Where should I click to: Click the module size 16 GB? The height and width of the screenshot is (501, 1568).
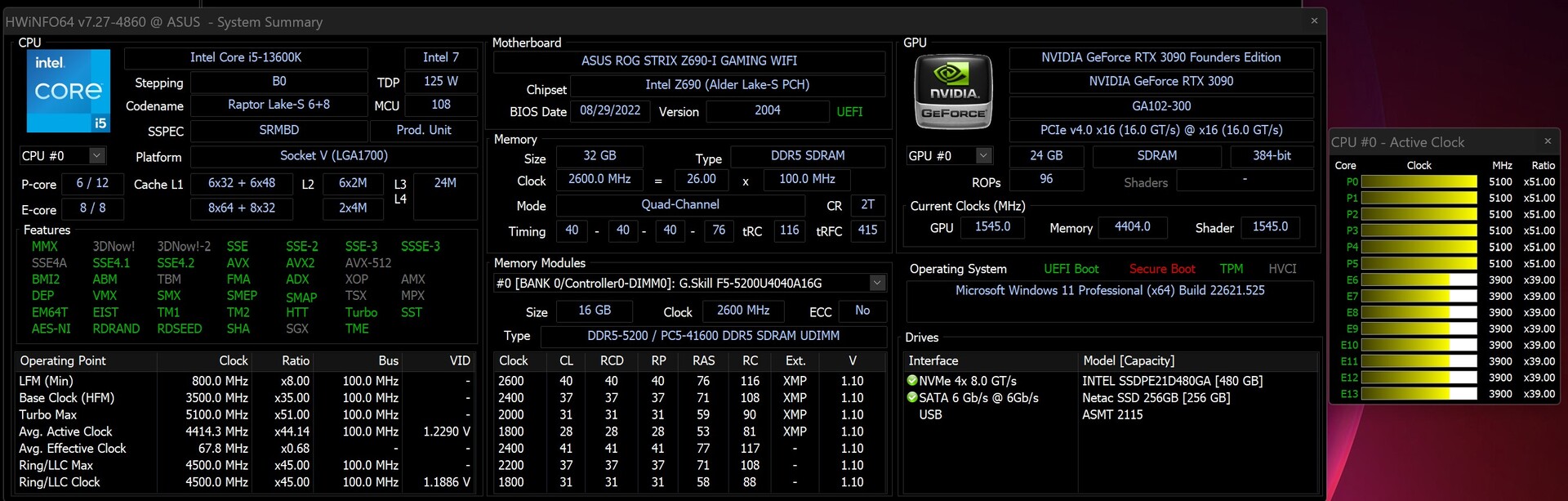click(x=595, y=311)
